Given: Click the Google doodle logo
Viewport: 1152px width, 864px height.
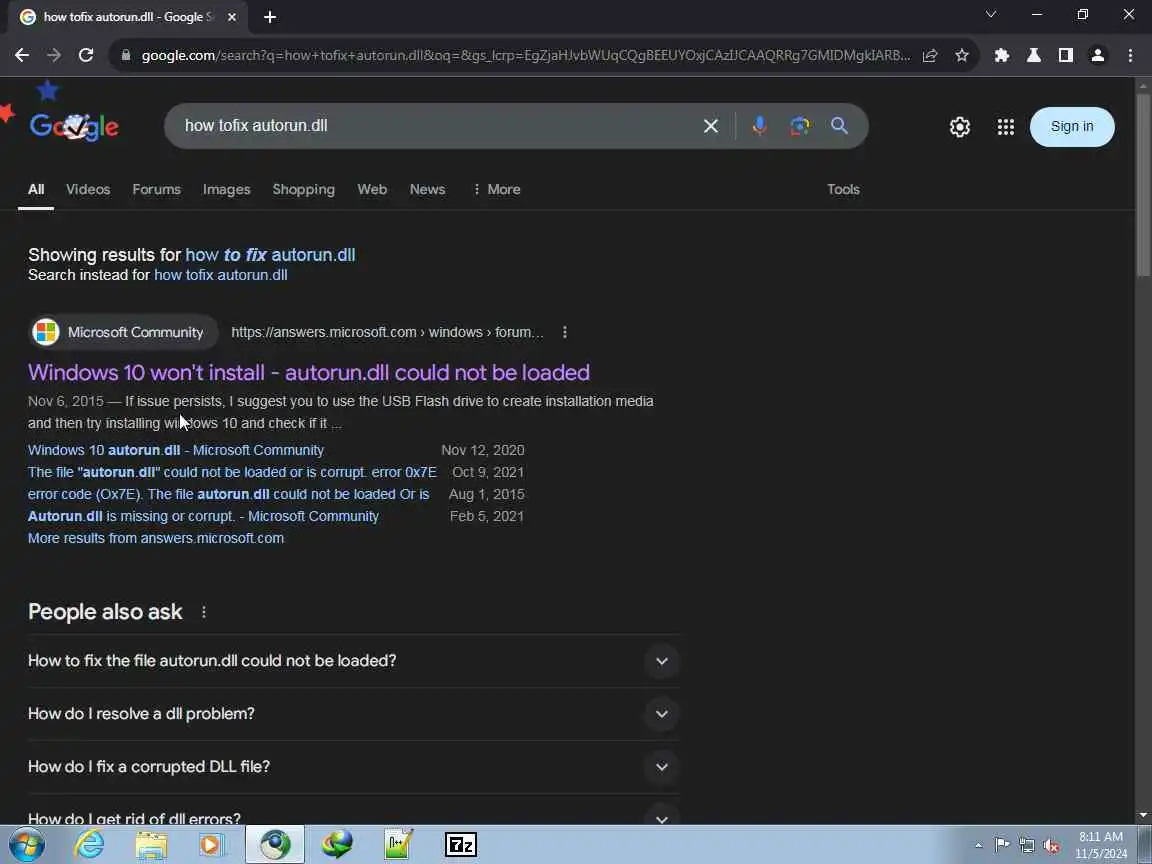Looking at the screenshot, I should pyautogui.click(x=73, y=126).
